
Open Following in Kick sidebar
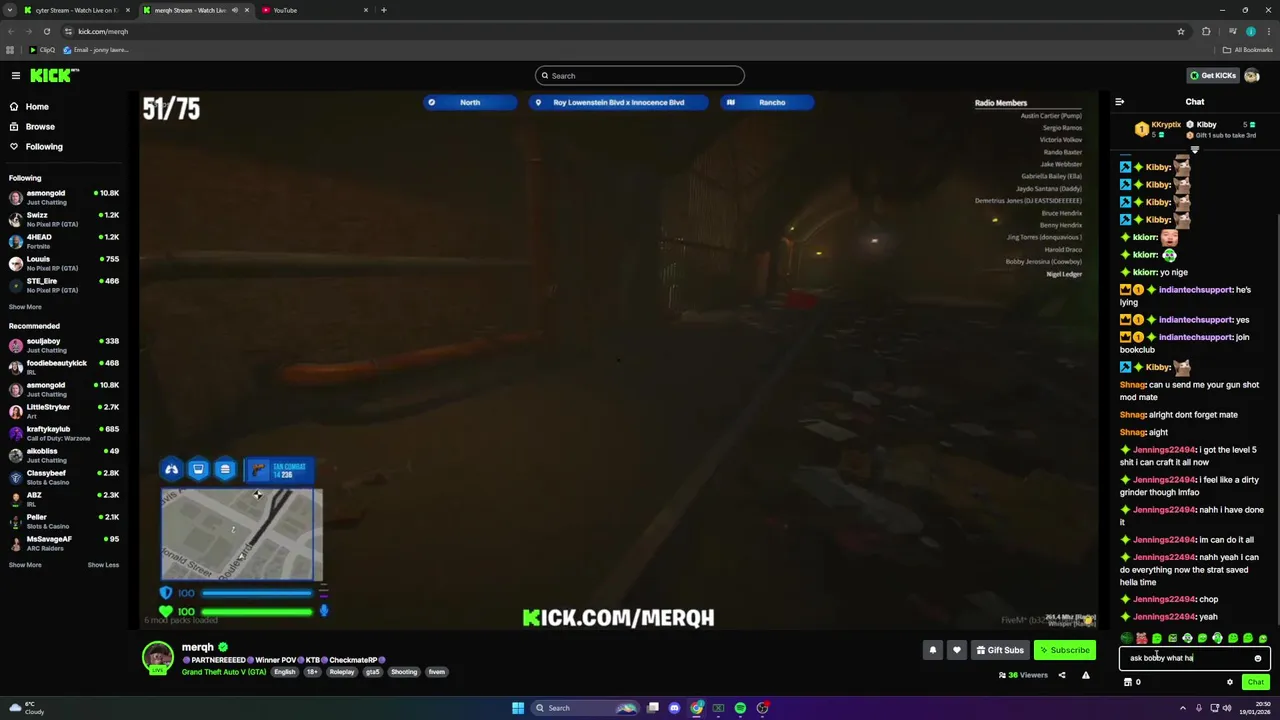click(44, 146)
